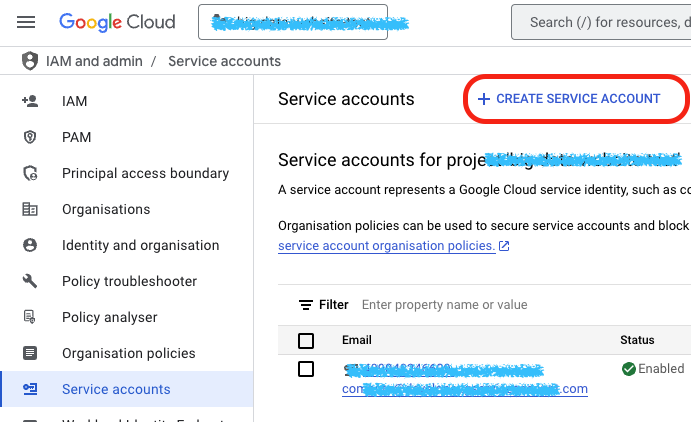The width and height of the screenshot is (691, 422).
Task: Focus the filter property name field
Action: (445, 305)
